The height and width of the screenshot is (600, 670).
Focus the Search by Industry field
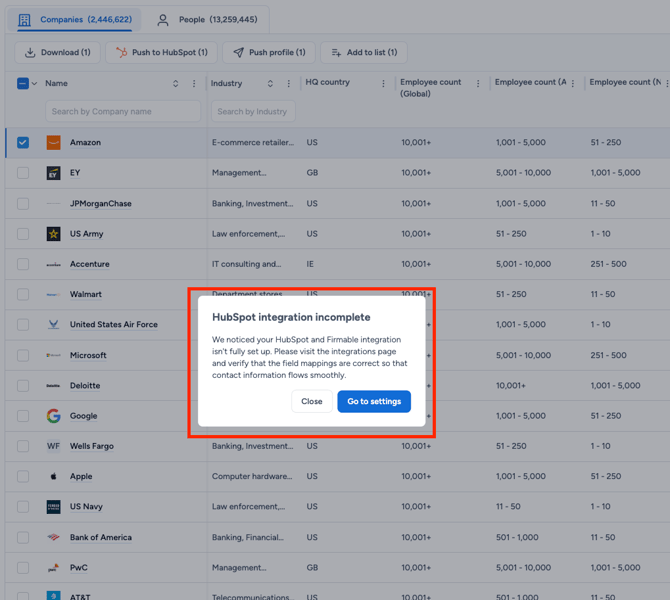(x=253, y=112)
